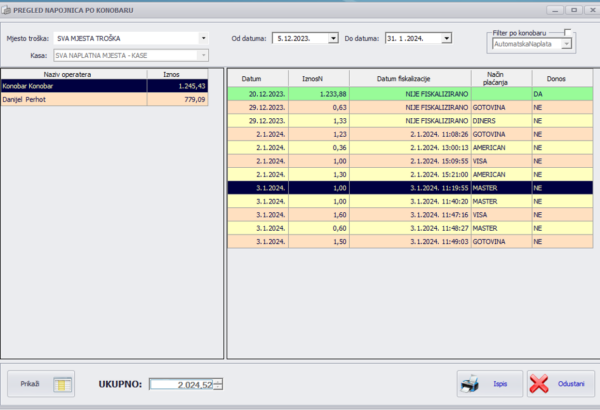Click IznosN cell 0,36

pos(319,148)
